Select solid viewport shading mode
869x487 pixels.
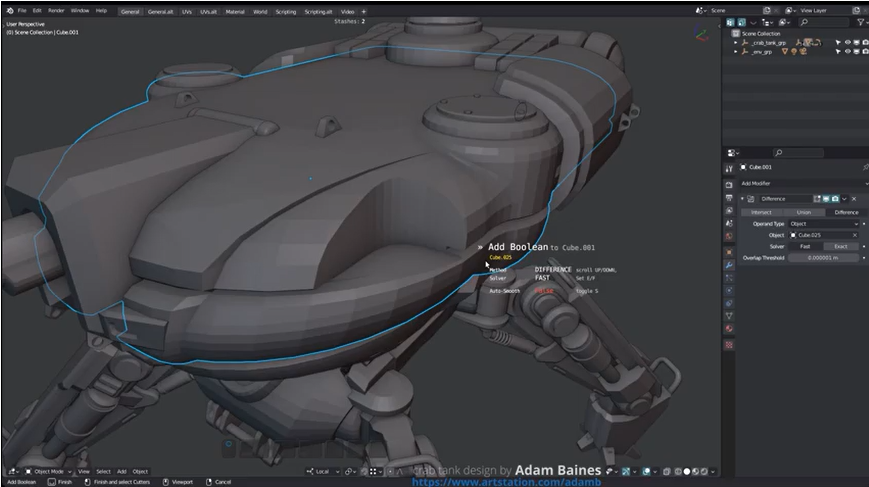[687, 471]
